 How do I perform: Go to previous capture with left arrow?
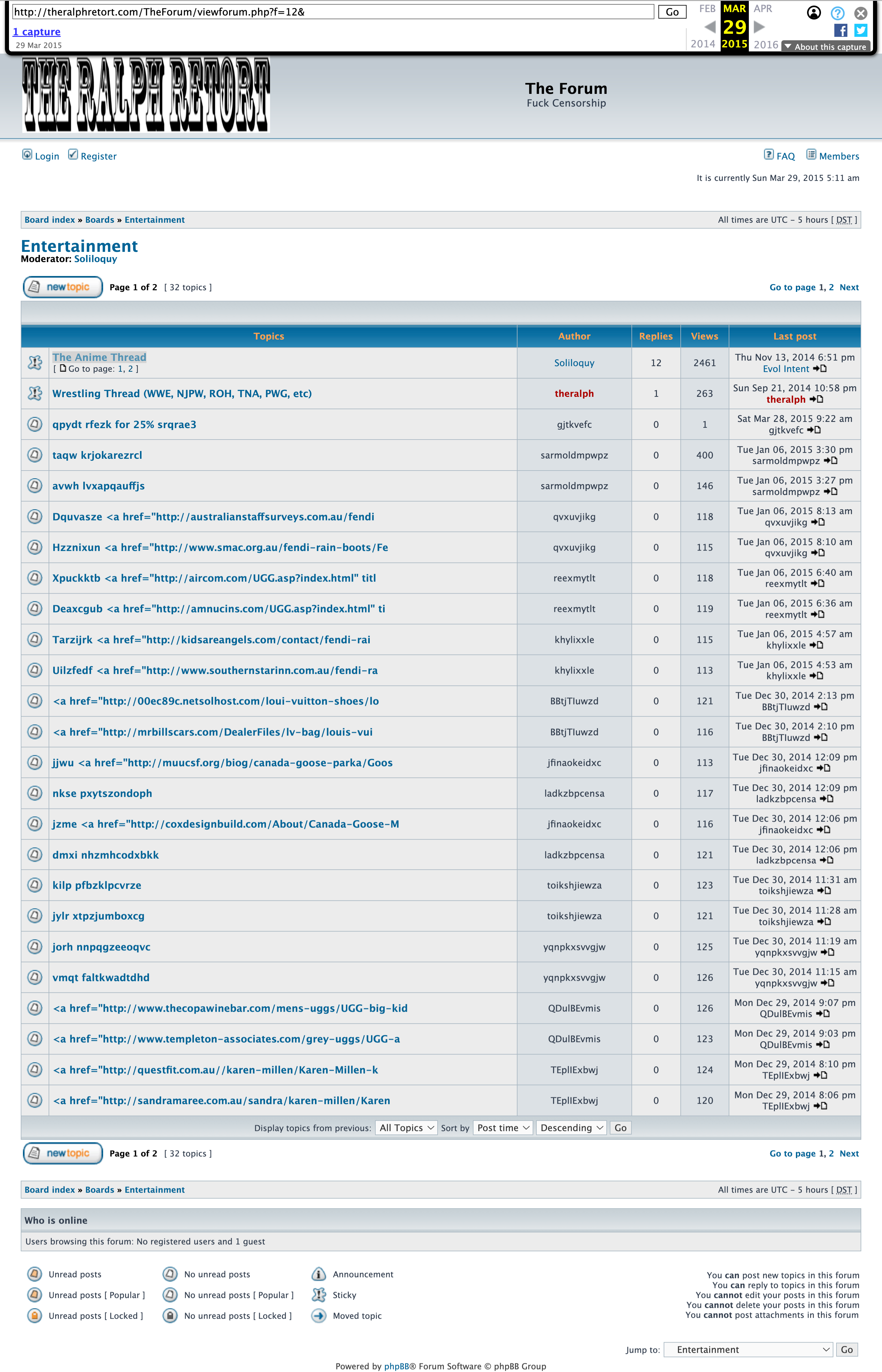[x=710, y=26]
